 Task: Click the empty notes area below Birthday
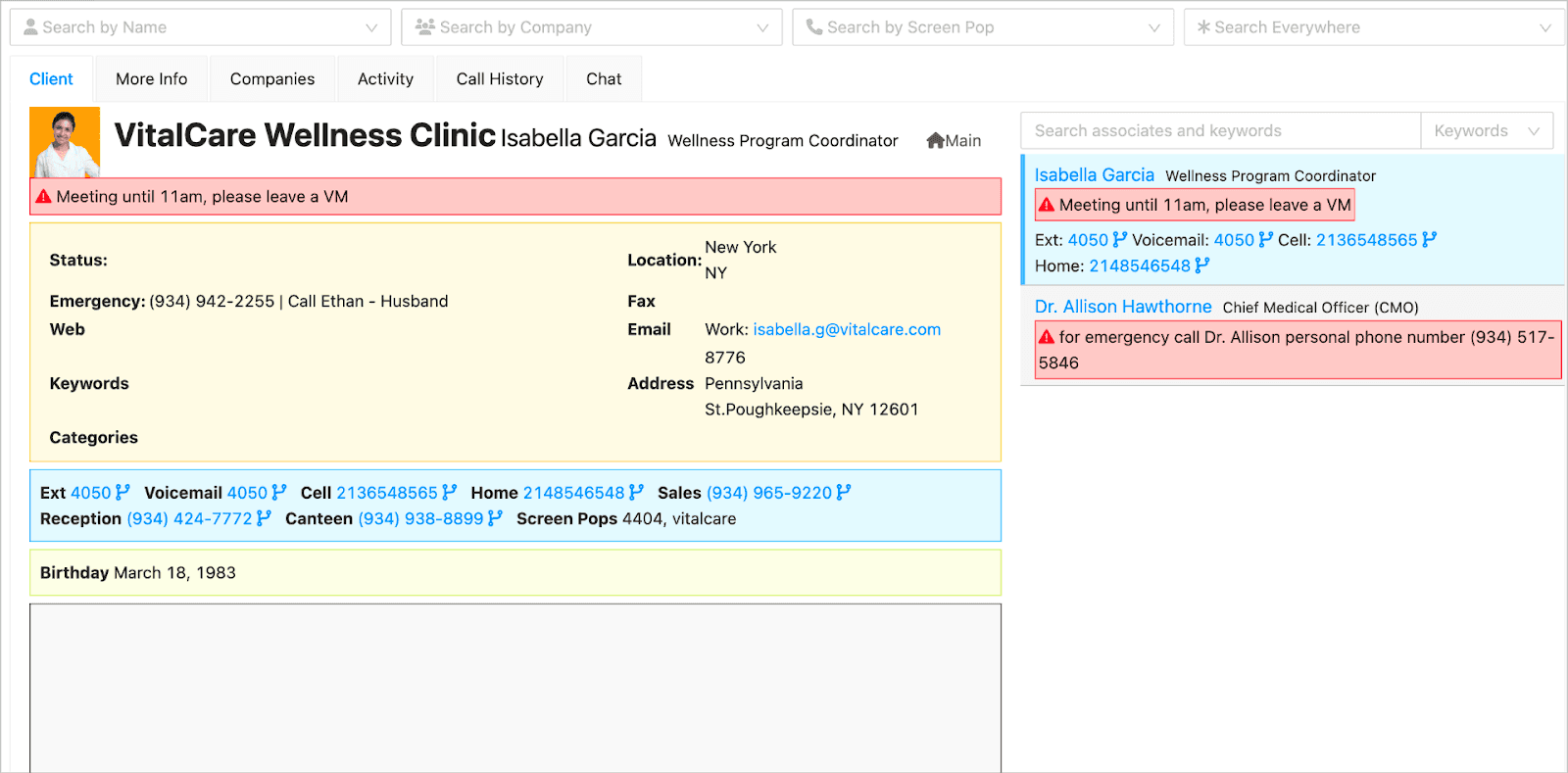coord(515,688)
